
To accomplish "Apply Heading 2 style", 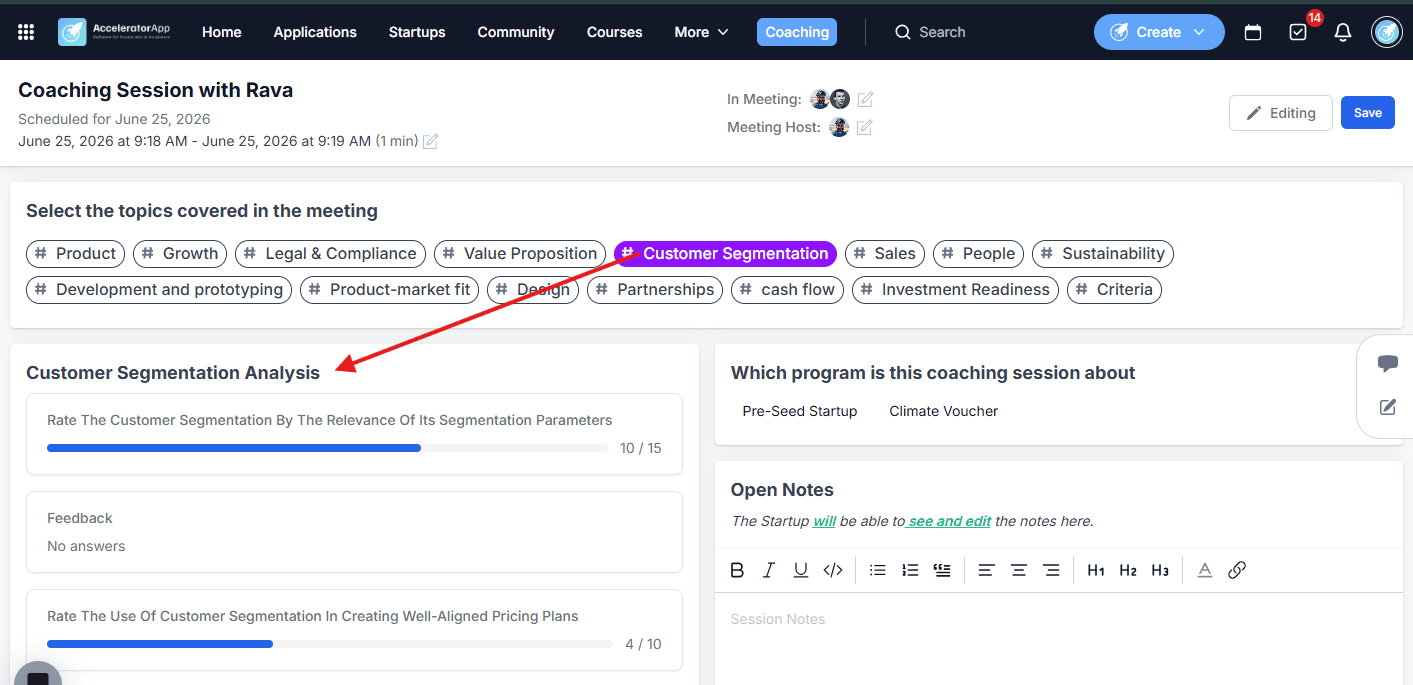I will (x=1128, y=570).
